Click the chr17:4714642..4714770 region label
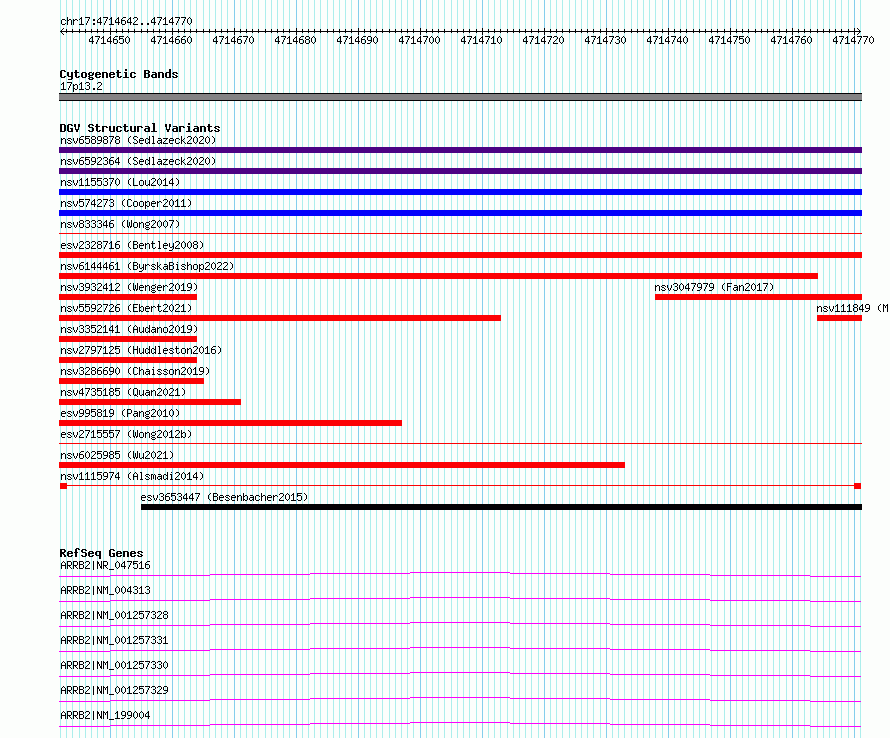Image resolution: width=890 pixels, height=738 pixels. [126, 21]
